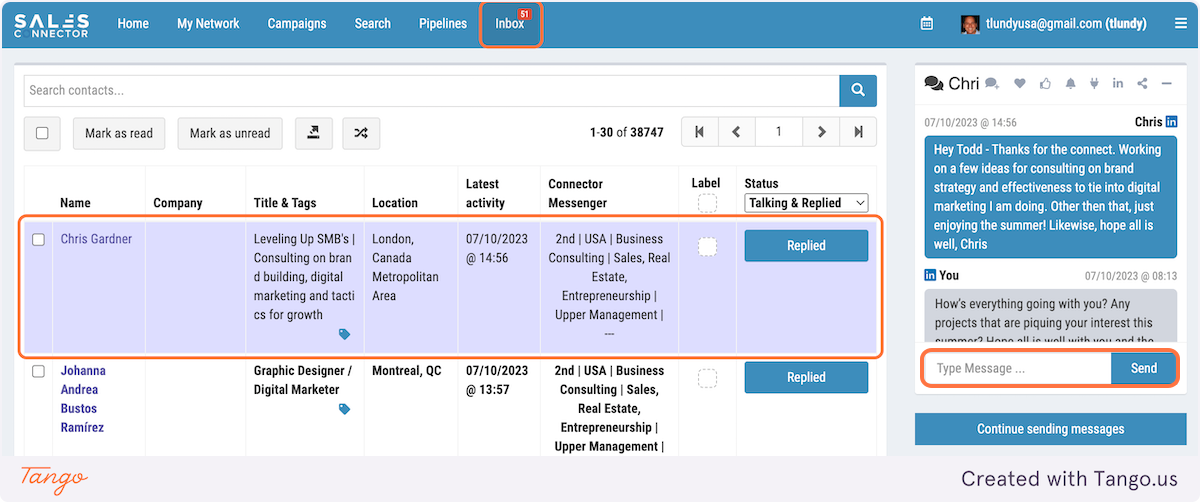
Task: Click the Search contacts input field
Action: [431, 90]
